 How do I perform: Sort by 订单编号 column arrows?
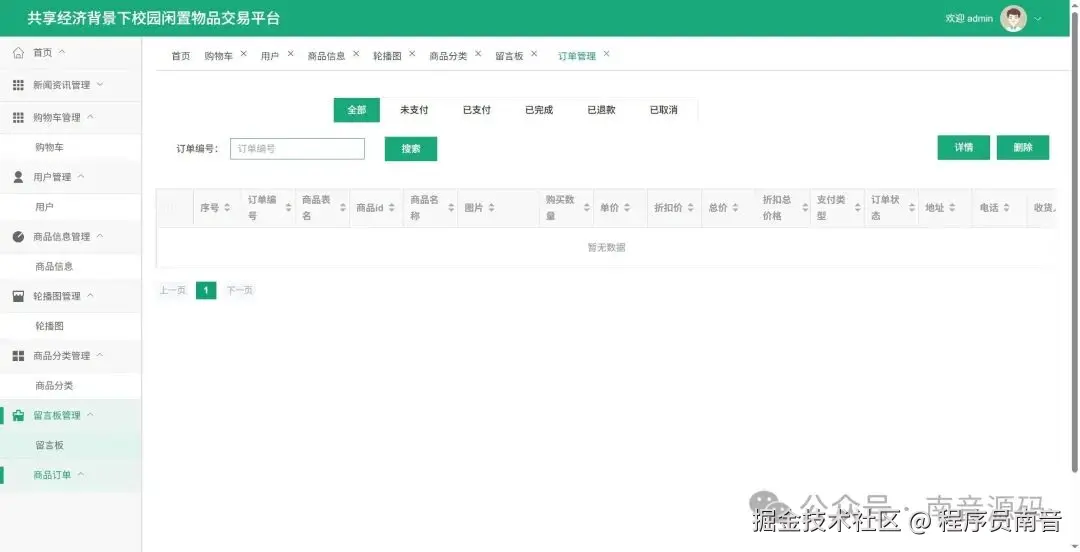pyautogui.click(x=288, y=207)
